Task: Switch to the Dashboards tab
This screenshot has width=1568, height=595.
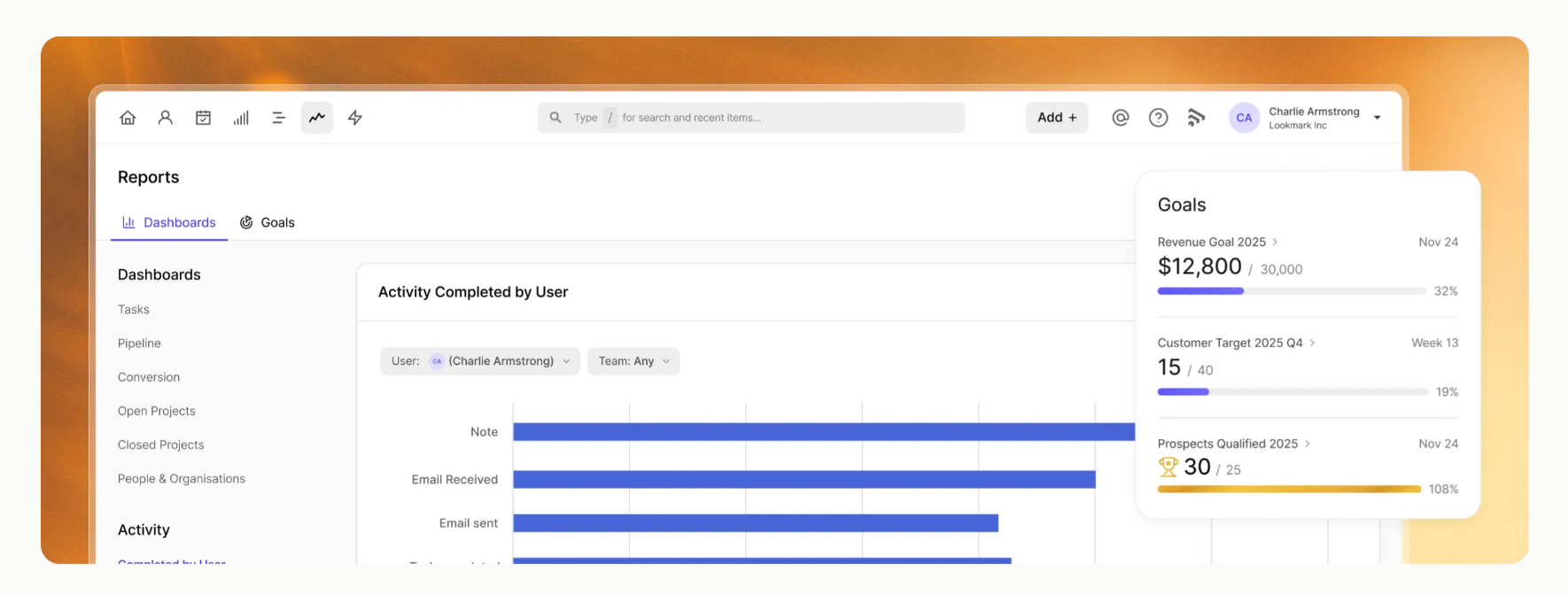Action: coord(169,222)
